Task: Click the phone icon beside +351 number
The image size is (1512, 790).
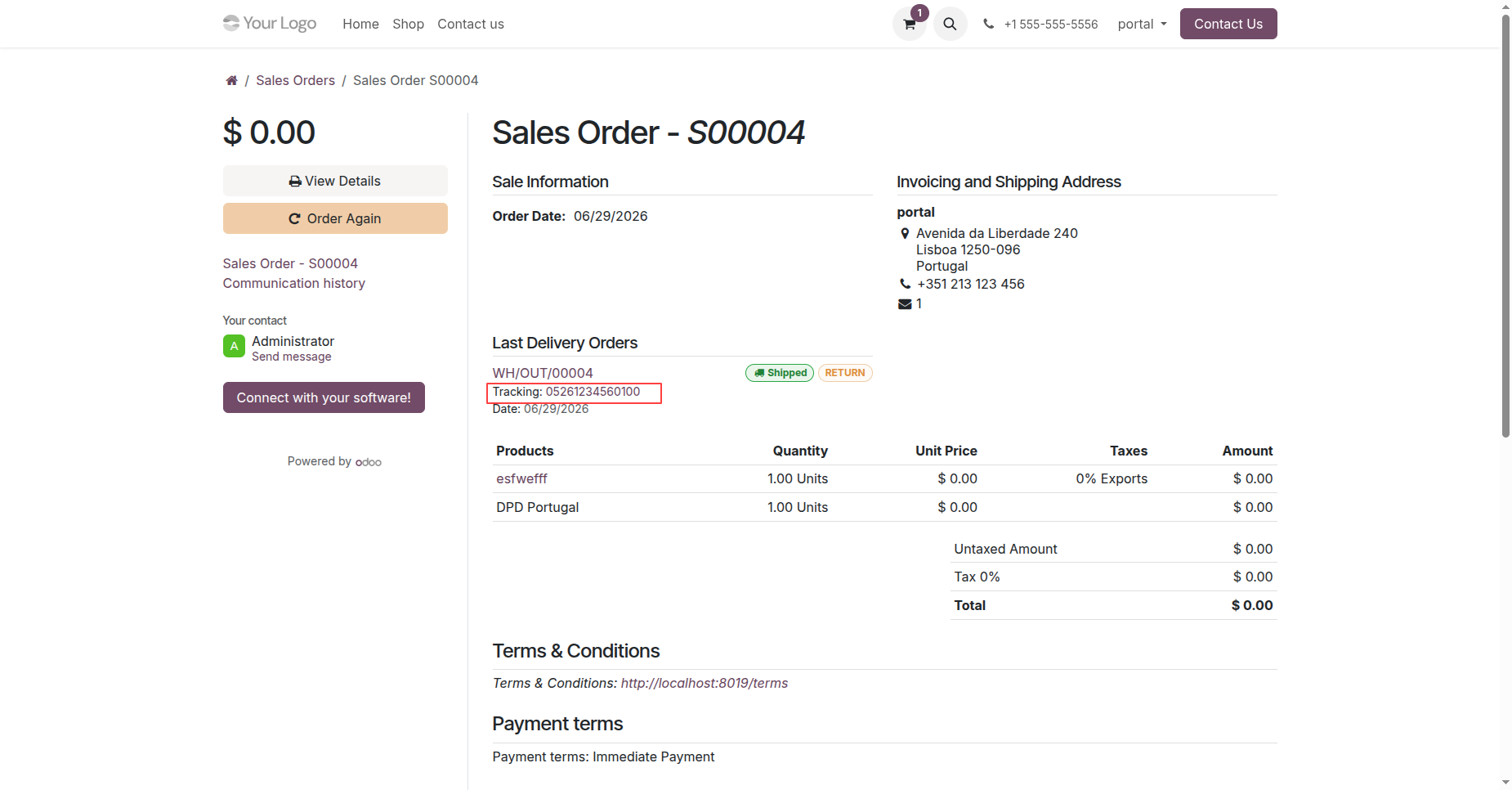Action: 905,284
